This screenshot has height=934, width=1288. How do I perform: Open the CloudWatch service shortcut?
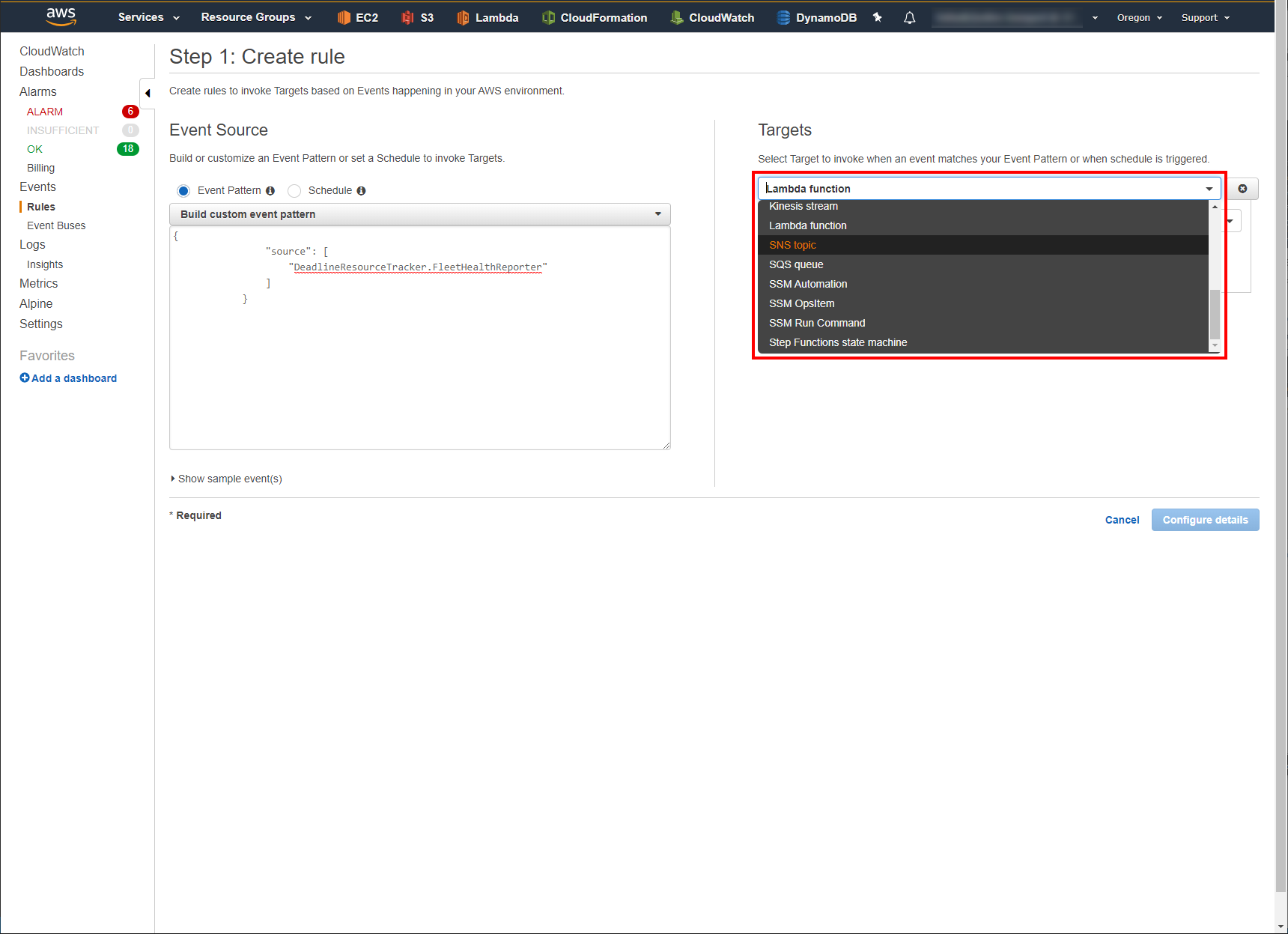[712, 17]
